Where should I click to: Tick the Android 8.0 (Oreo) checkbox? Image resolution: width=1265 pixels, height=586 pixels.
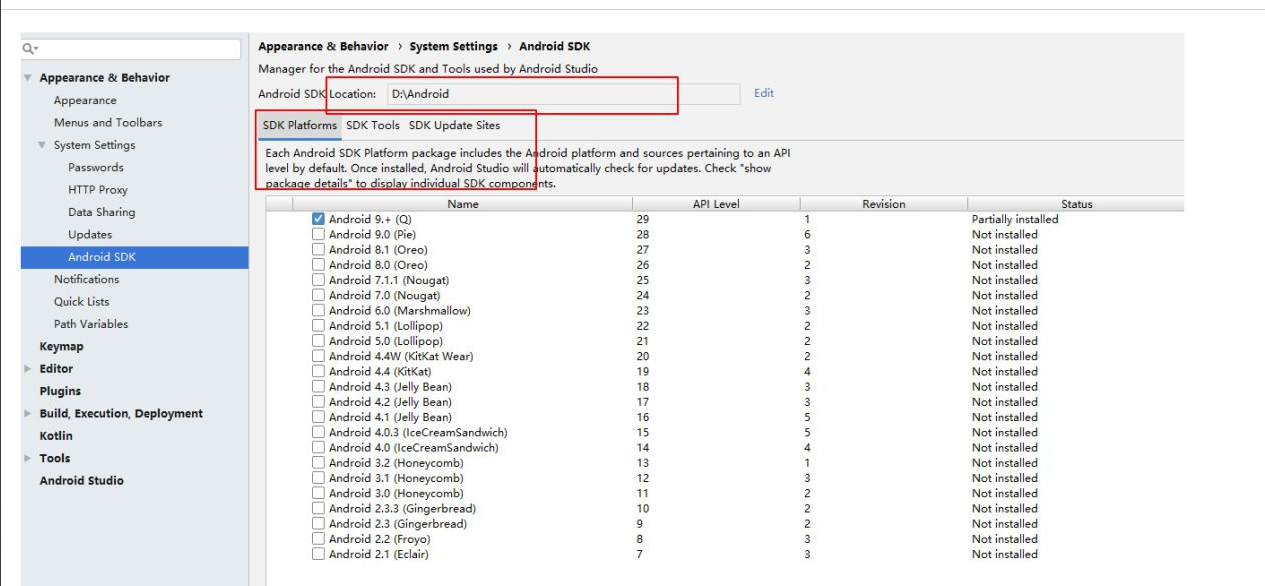point(318,265)
